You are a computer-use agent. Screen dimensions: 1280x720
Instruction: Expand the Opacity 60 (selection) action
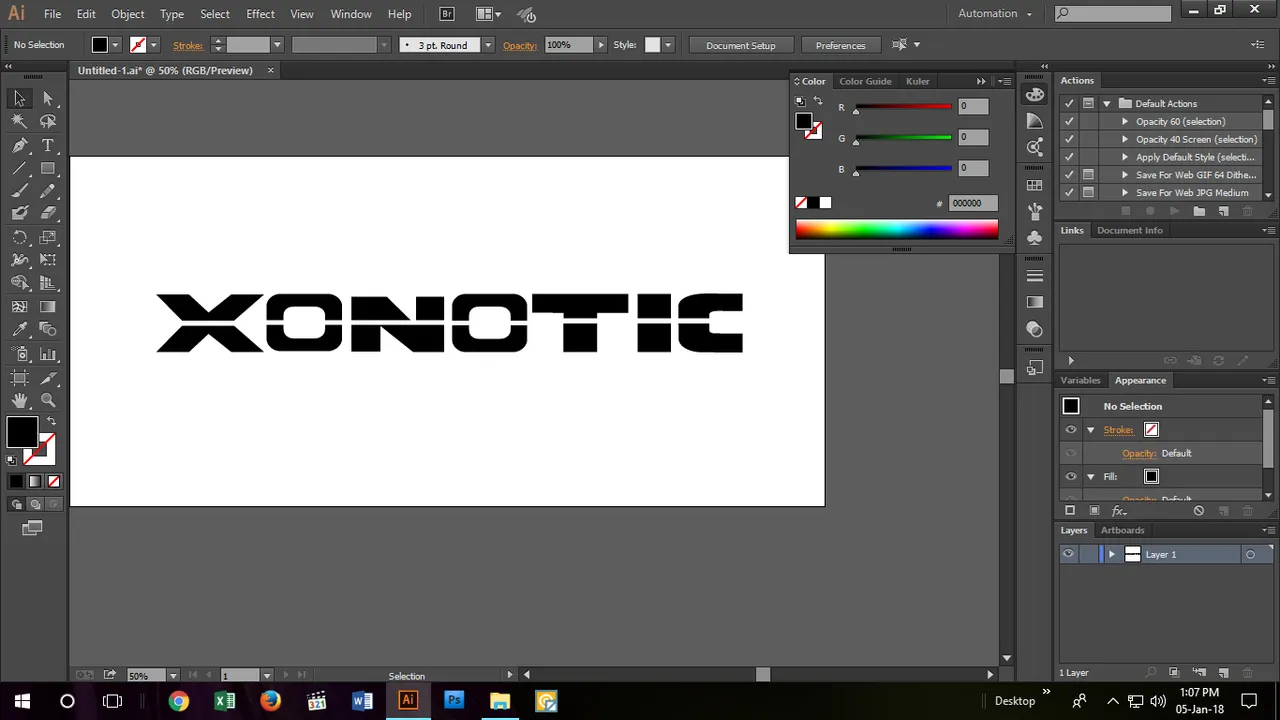pyautogui.click(x=1125, y=122)
